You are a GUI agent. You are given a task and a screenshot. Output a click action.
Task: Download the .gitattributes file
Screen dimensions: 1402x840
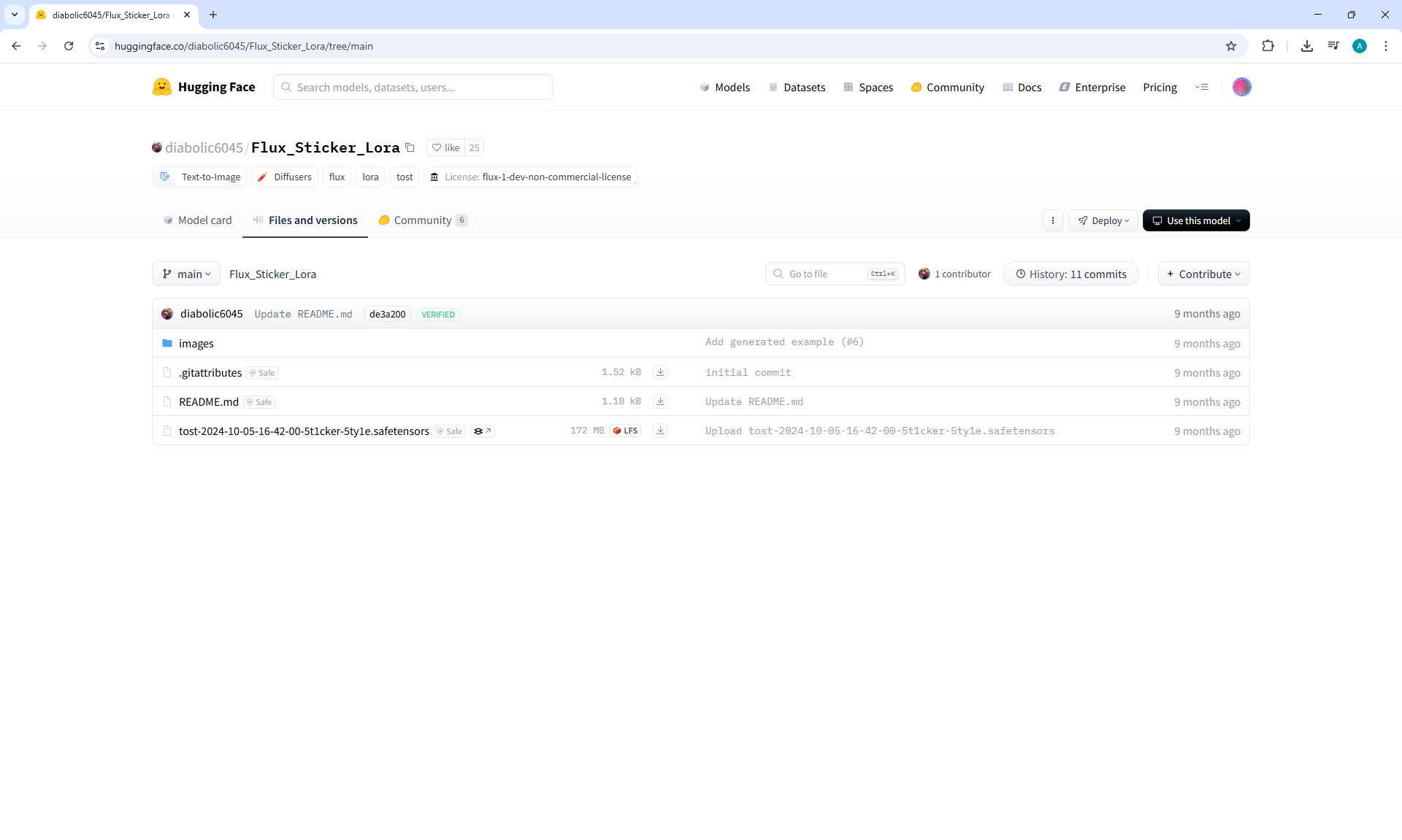(x=660, y=372)
